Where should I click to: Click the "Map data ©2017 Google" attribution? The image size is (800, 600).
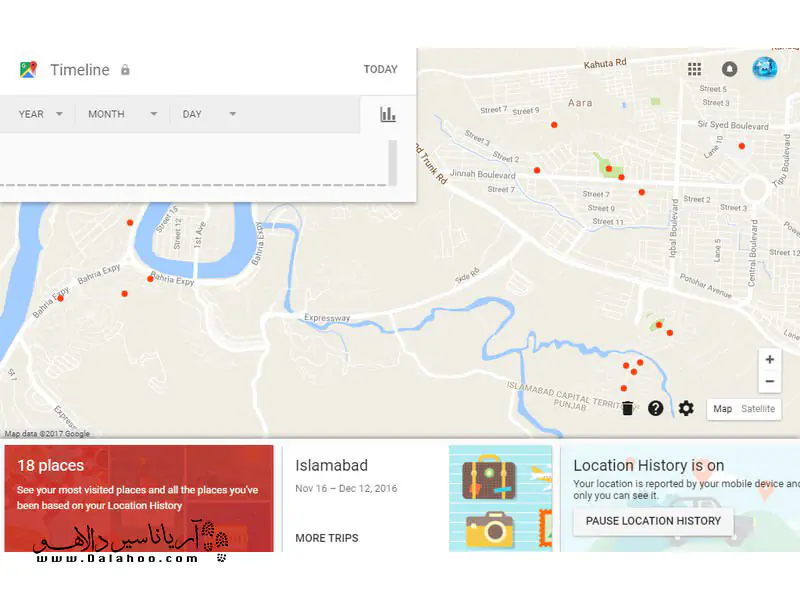tap(47, 434)
